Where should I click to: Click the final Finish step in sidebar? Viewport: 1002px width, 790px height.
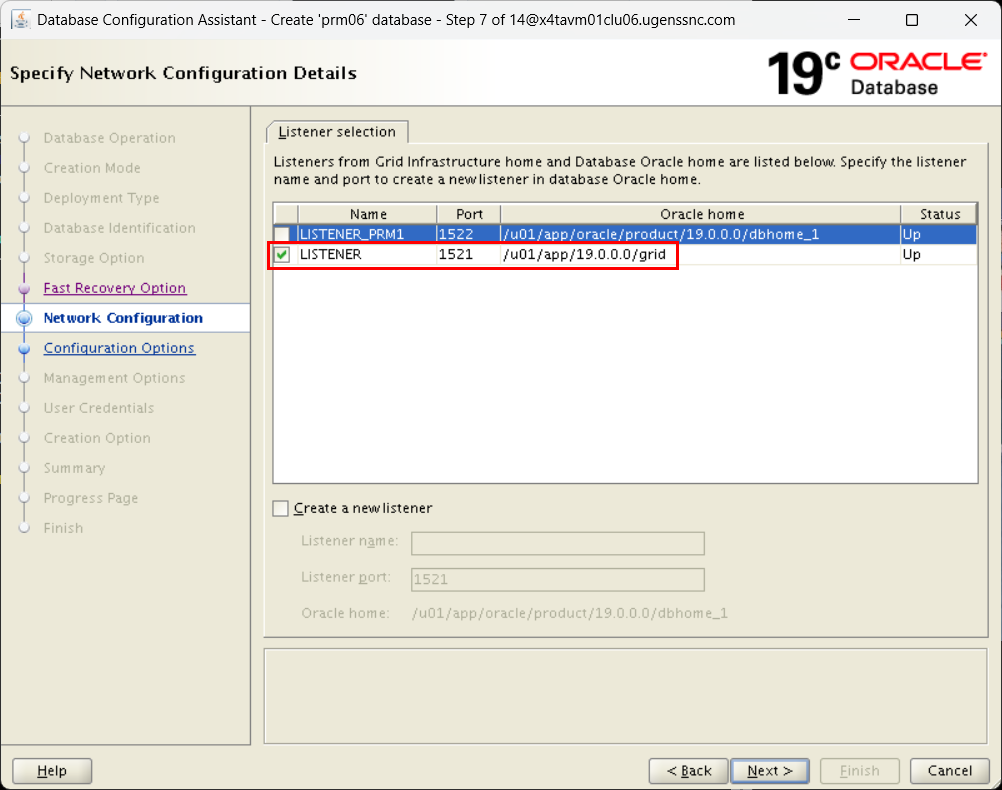click(63, 528)
